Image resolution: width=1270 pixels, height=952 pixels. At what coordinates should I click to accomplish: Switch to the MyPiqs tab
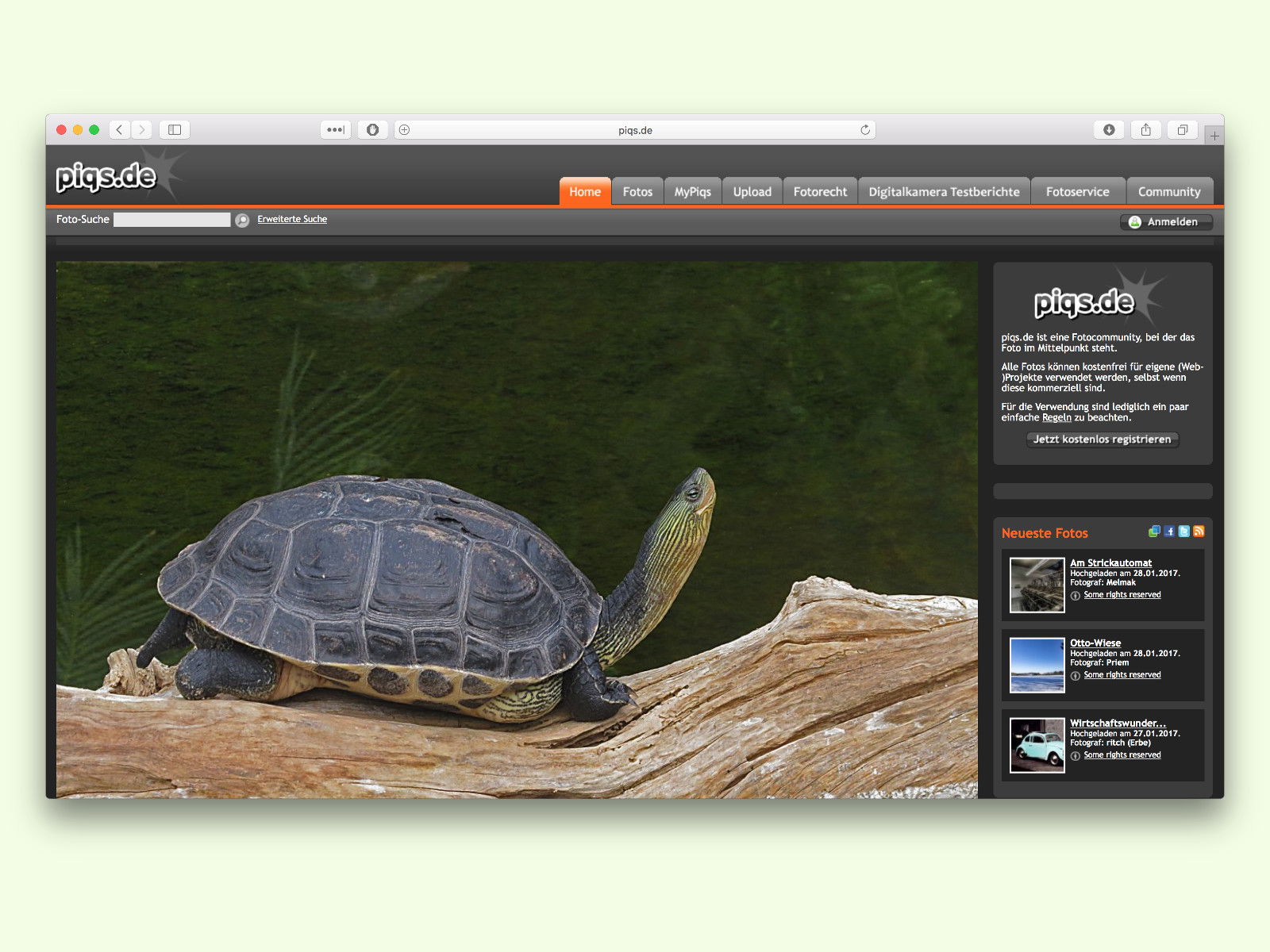692,191
